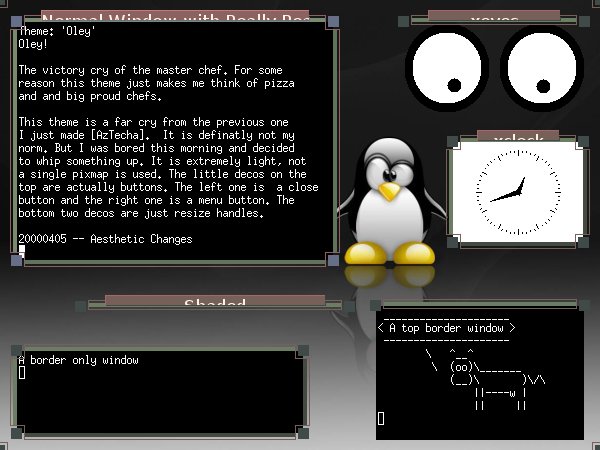Click the Tux penguin on the desktop
Image resolution: width=600 pixels, height=450 pixels.
coord(390,202)
